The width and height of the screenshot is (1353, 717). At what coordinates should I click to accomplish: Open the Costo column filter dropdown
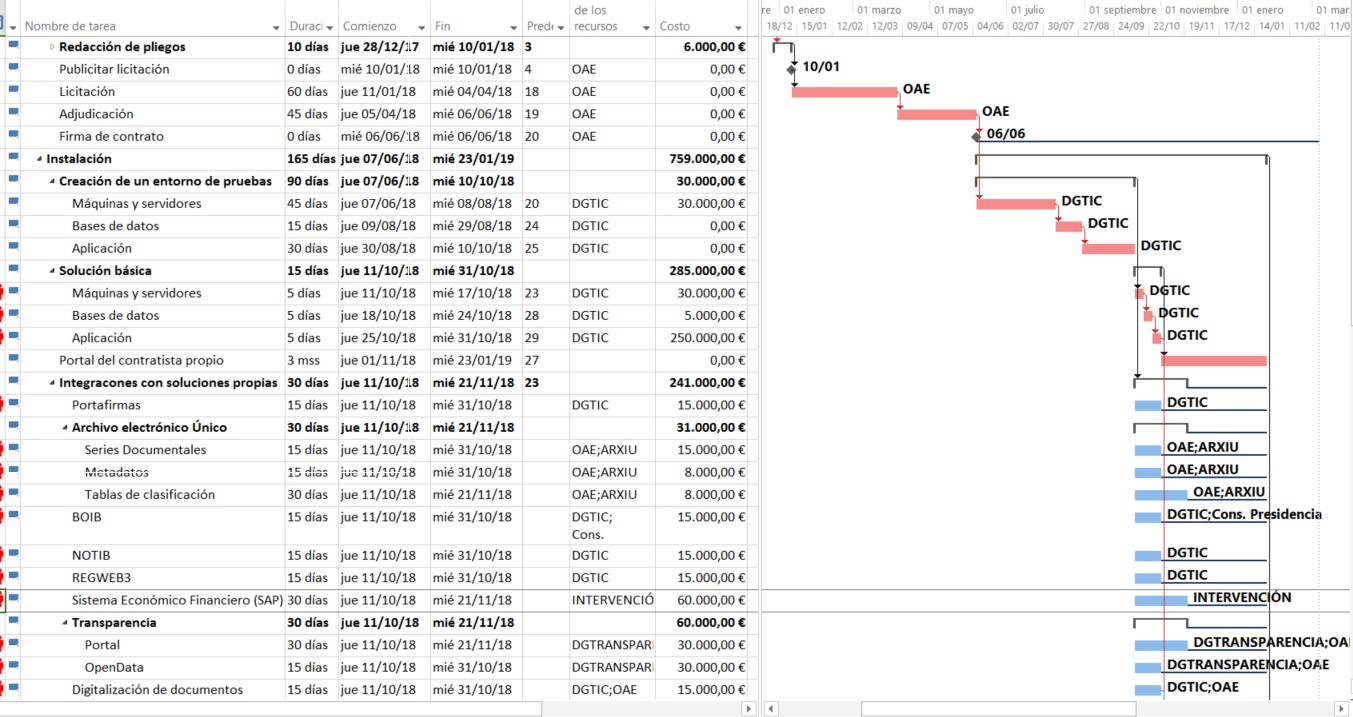point(738,27)
